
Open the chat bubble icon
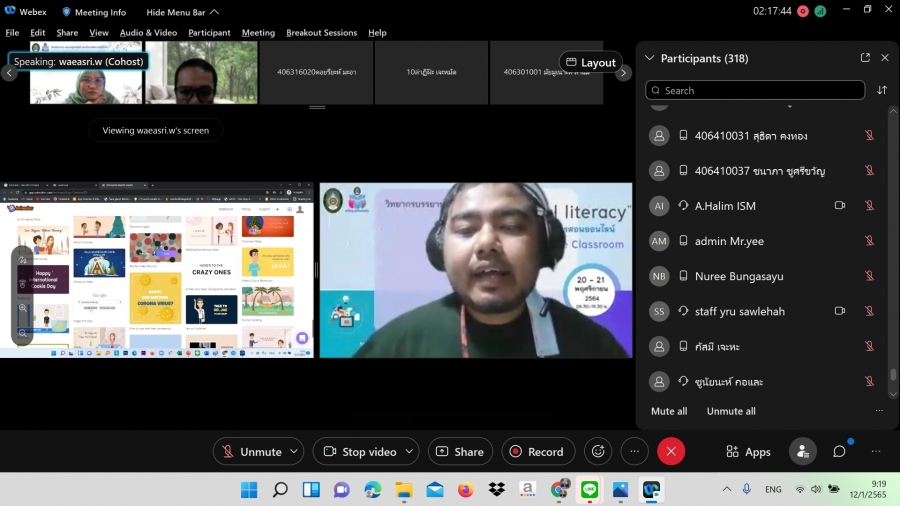(x=840, y=452)
